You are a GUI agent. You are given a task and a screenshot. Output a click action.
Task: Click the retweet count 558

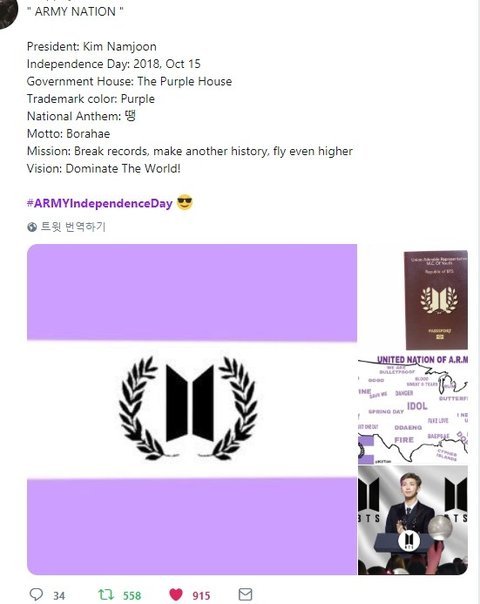point(132,596)
